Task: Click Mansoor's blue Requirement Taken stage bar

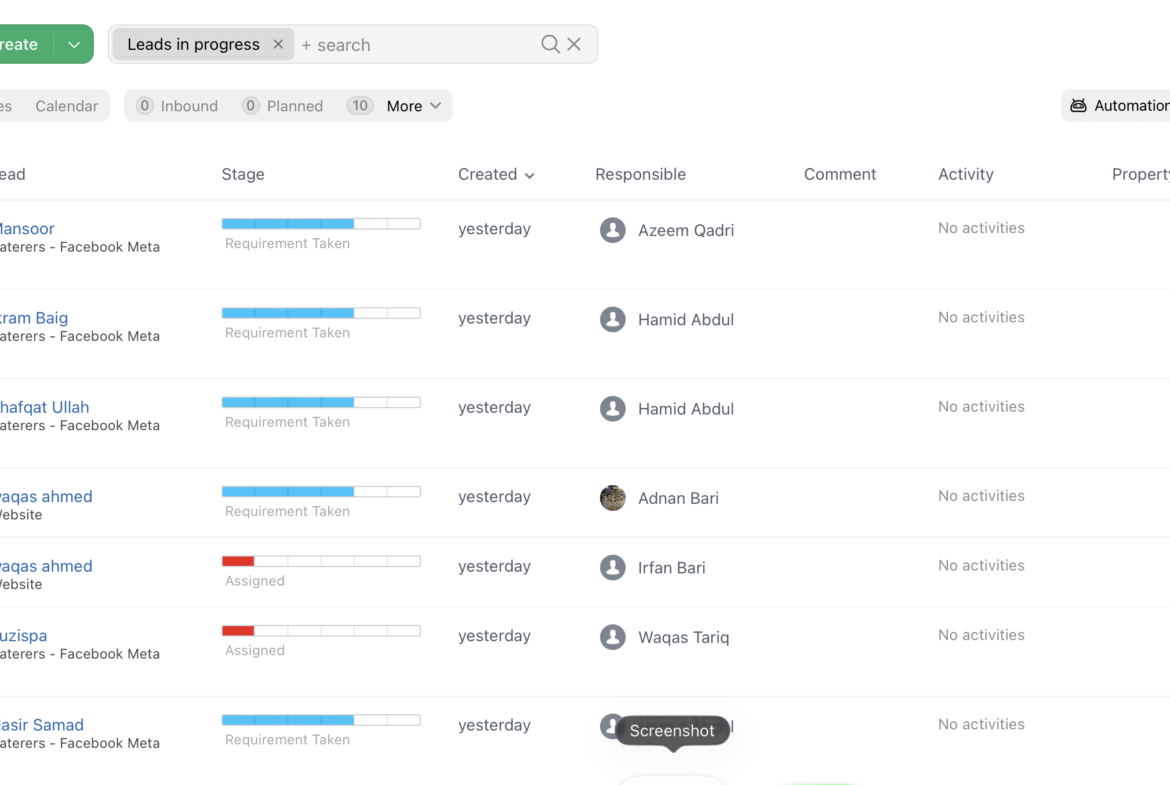Action: (x=288, y=224)
